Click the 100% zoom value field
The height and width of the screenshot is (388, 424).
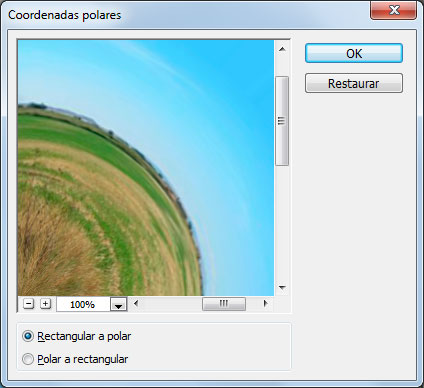[x=83, y=304]
